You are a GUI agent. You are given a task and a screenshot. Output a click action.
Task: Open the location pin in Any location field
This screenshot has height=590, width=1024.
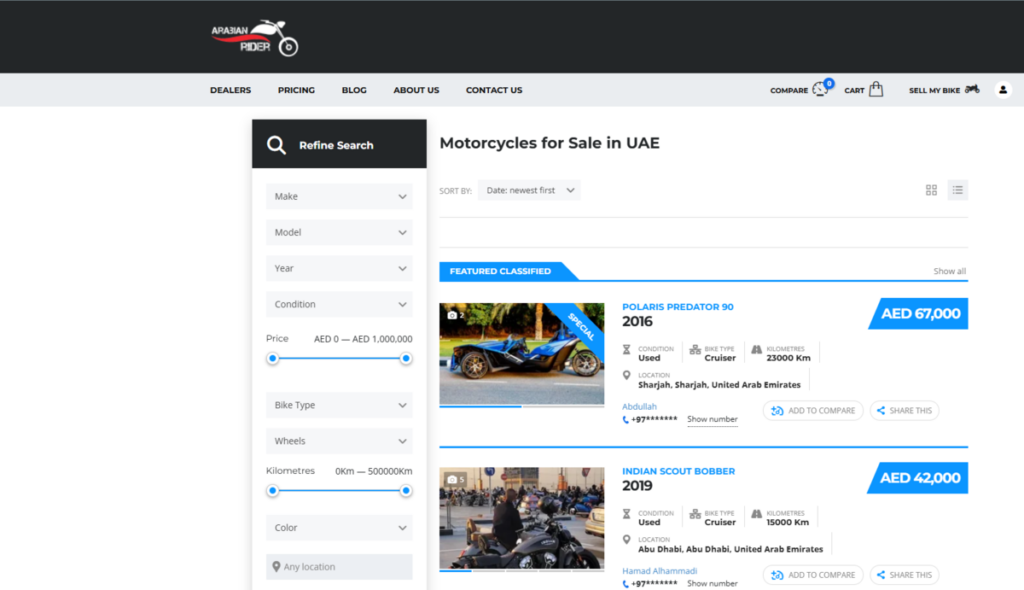[276, 566]
